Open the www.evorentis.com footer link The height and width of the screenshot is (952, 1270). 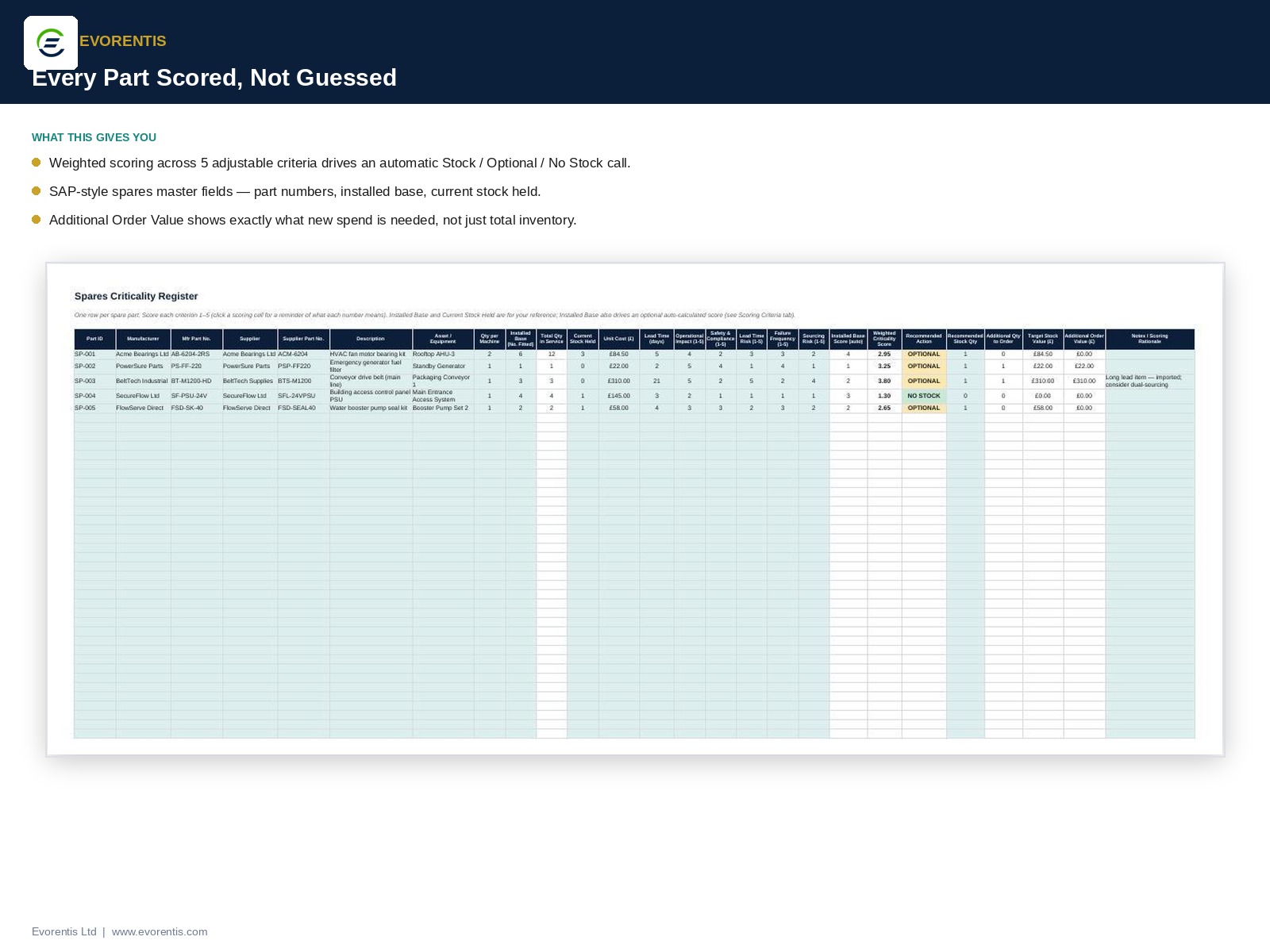[x=160, y=931]
